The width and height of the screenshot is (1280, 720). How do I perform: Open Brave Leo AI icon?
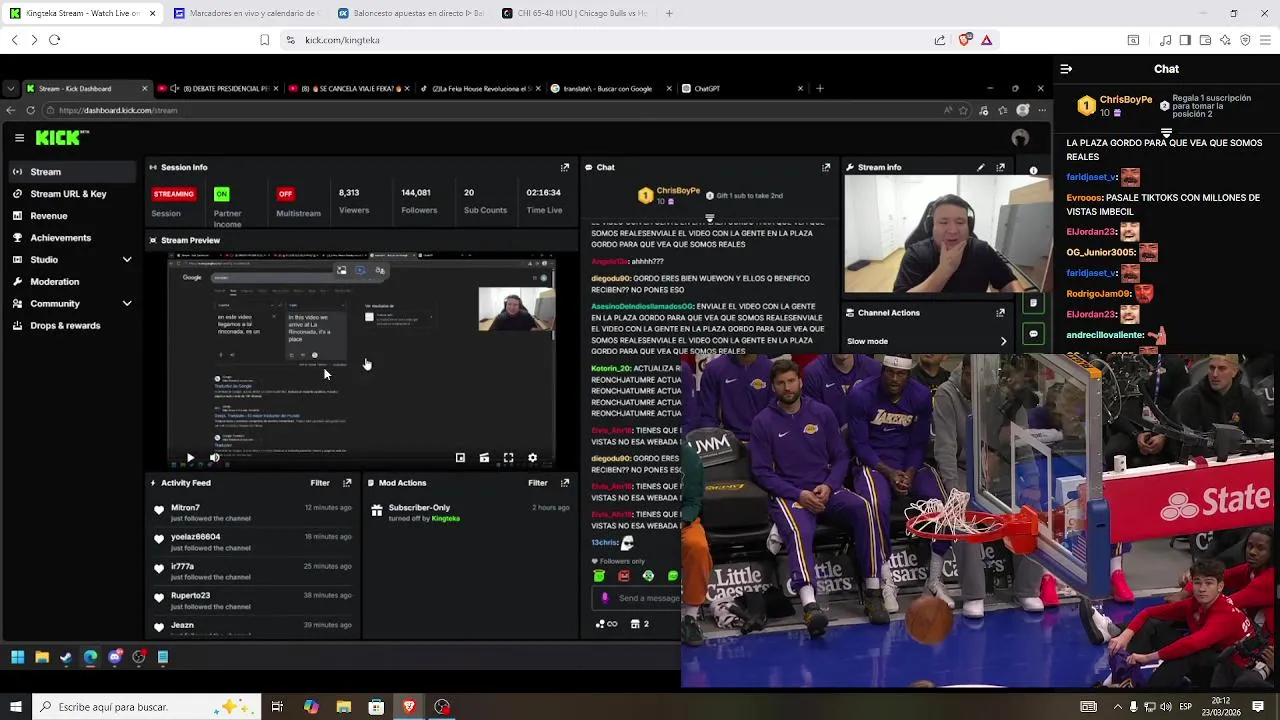[x=1225, y=40]
